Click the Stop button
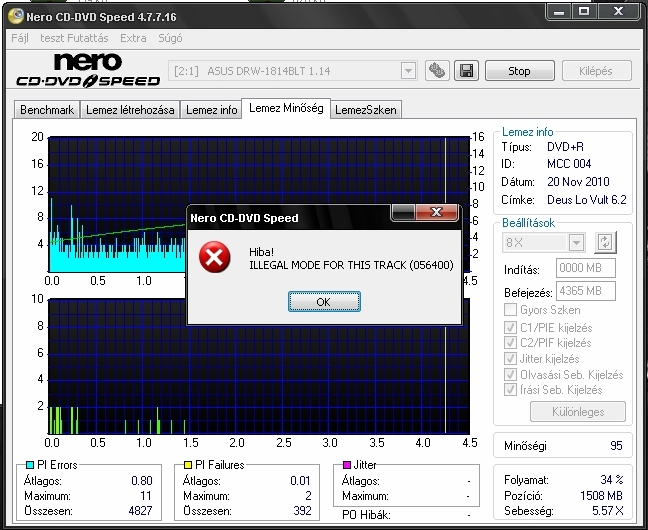 [x=519, y=71]
